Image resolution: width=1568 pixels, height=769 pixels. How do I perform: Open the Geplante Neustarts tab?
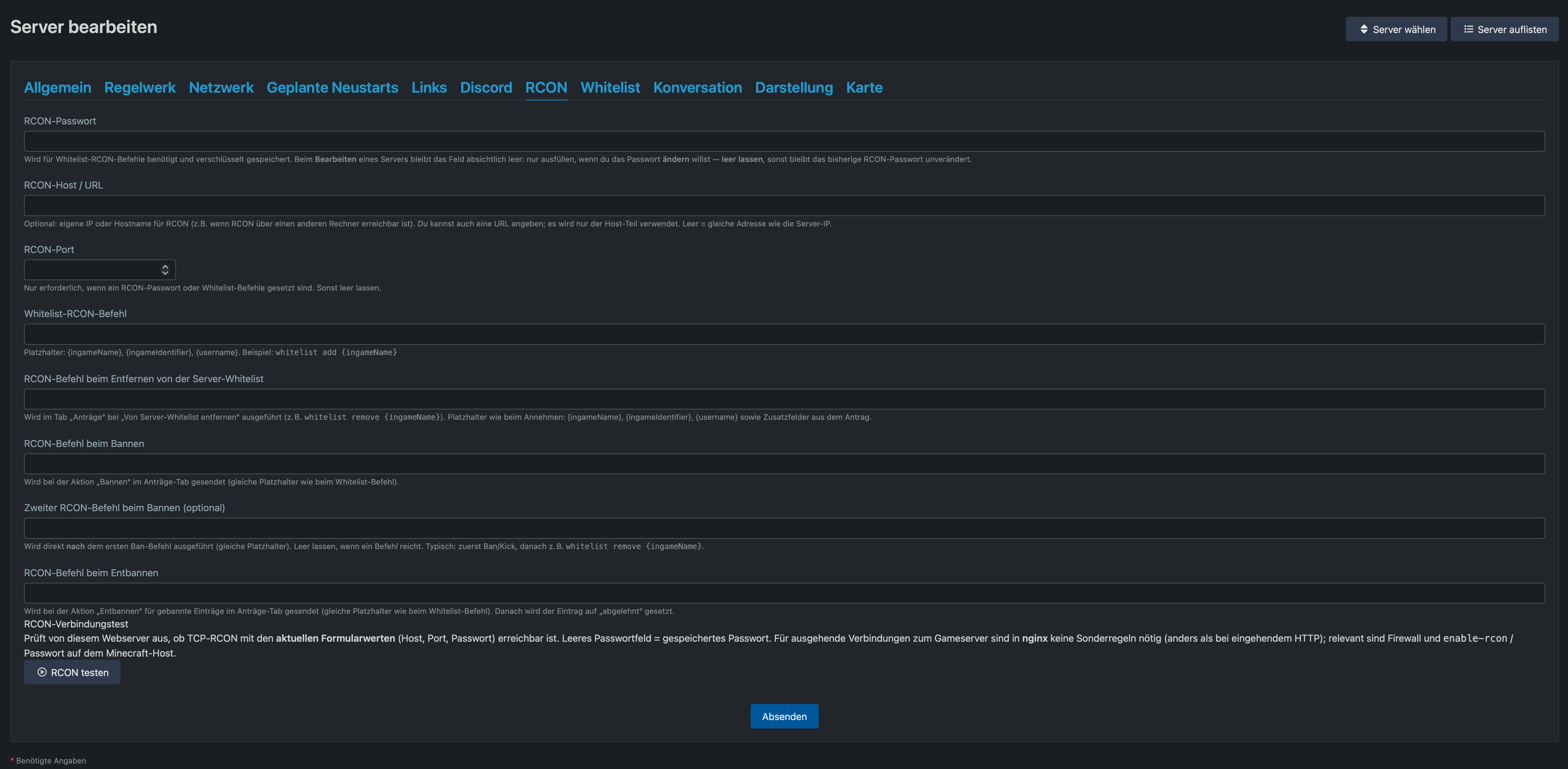click(x=332, y=87)
